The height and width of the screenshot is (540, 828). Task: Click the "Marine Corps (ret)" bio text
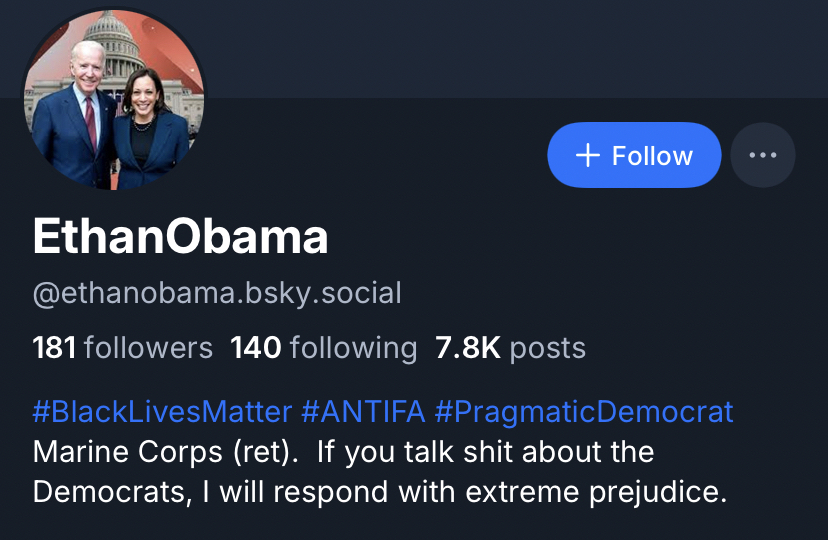coord(166,452)
